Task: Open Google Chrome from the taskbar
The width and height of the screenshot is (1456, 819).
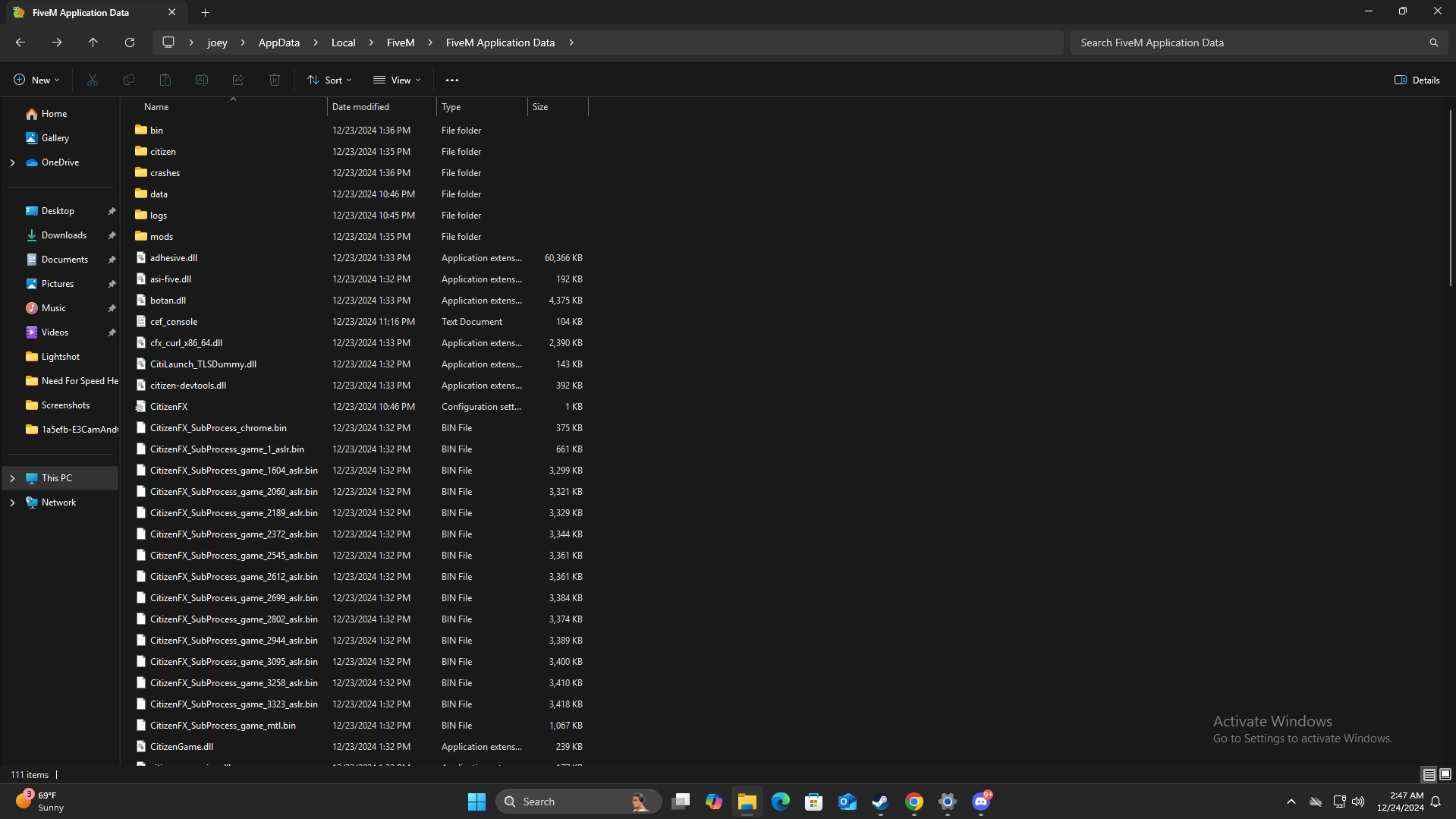Action: point(914,802)
